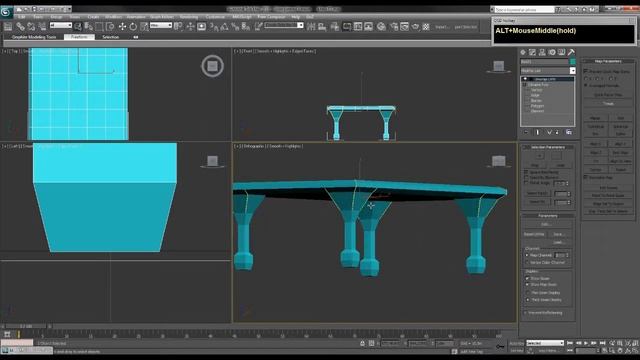Expand the Editable Poly stack entry
Image resolution: width=640 pixels, height=360 pixels.
pyautogui.click(x=525, y=84)
